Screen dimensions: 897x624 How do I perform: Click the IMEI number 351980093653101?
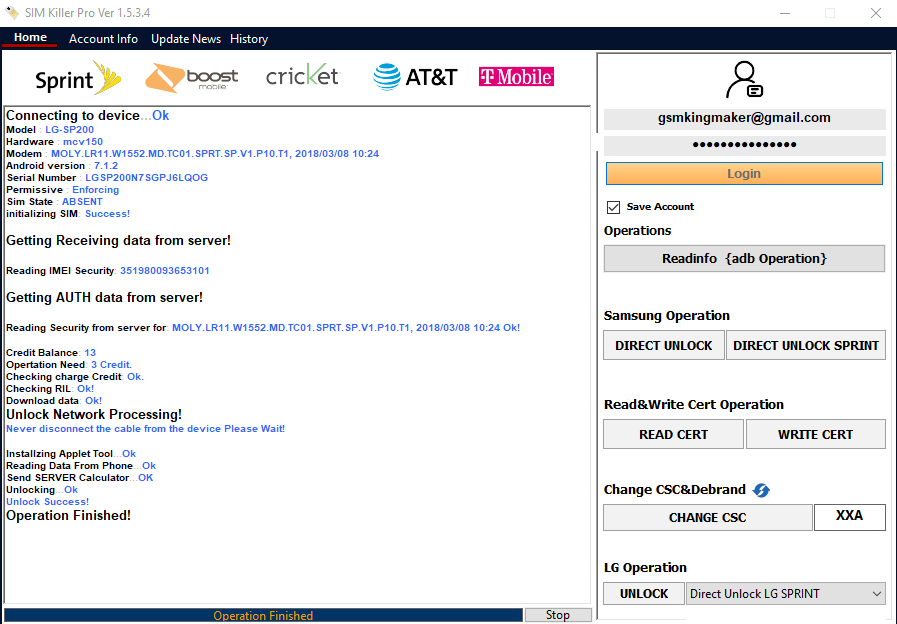click(165, 271)
